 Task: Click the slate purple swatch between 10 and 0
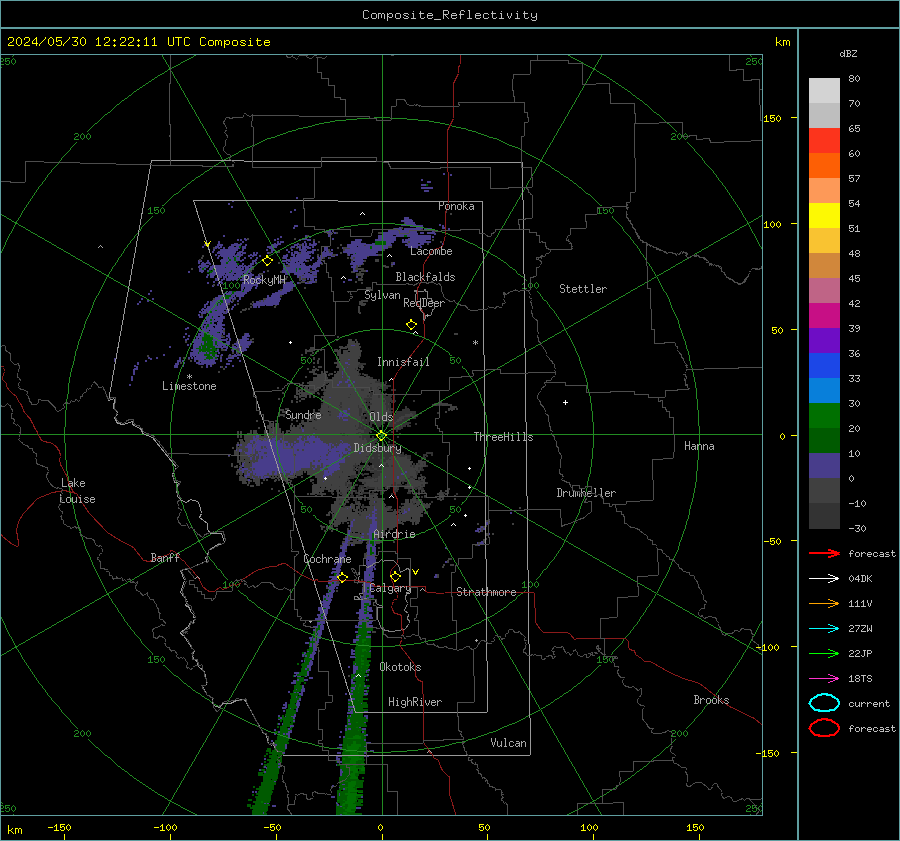tap(824, 466)
